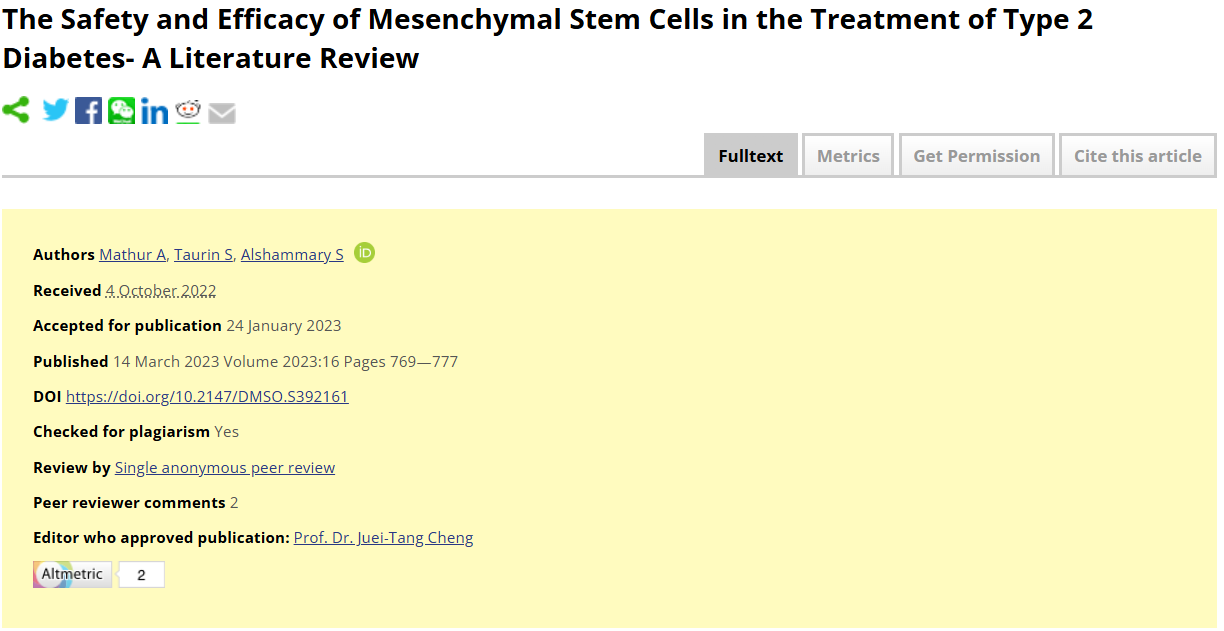Email this article via envelope icon
Image resolution: width=1224 pixels, height=631 pixels.
point(222,113)
